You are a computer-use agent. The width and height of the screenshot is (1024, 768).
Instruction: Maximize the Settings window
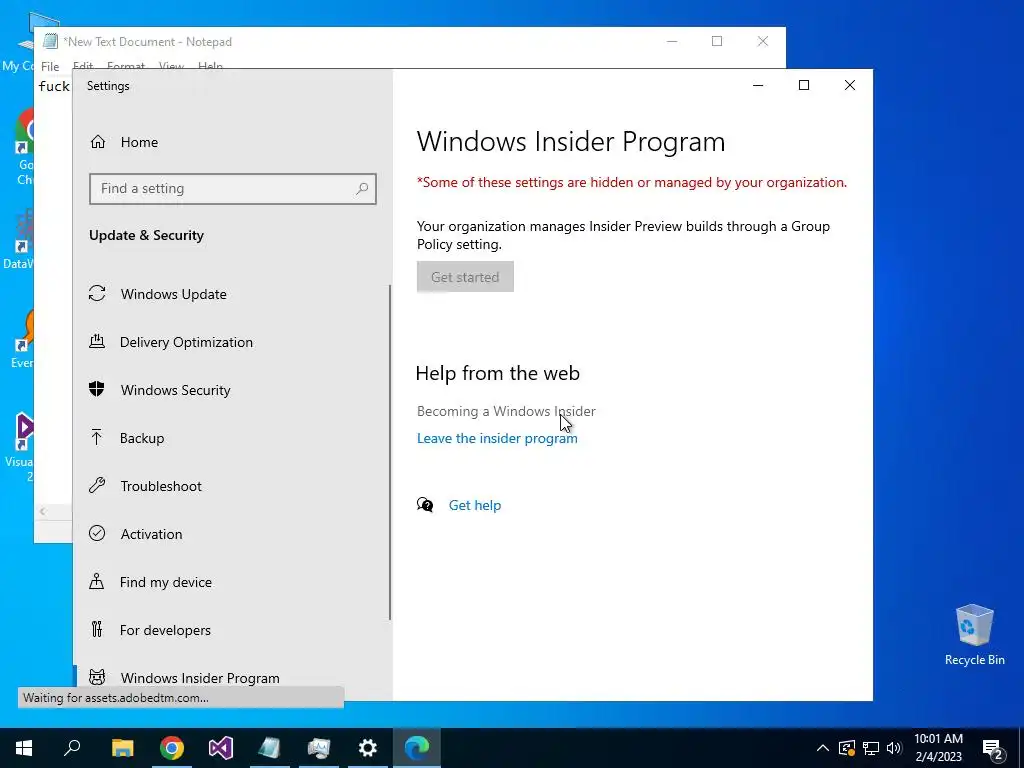pyautogui.click(x=804, y=85)
